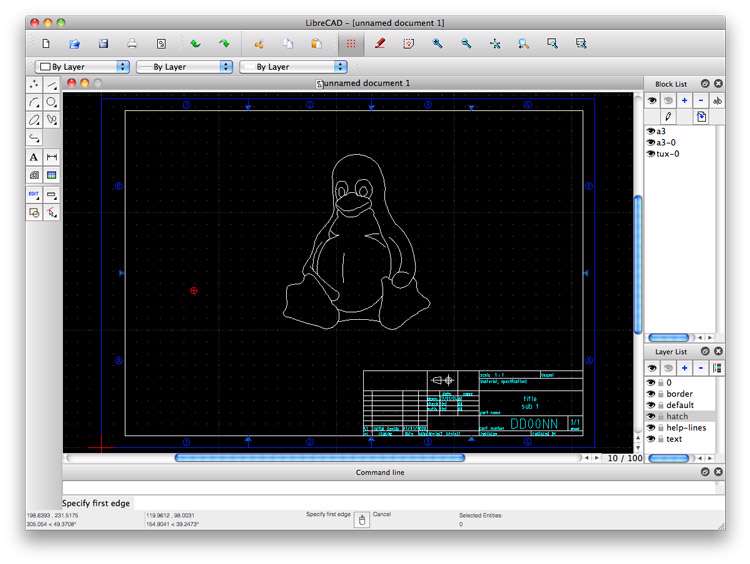This screenshot has height=564, width=750.
Task: Select the Spline tool
Action: coord(52,120)
